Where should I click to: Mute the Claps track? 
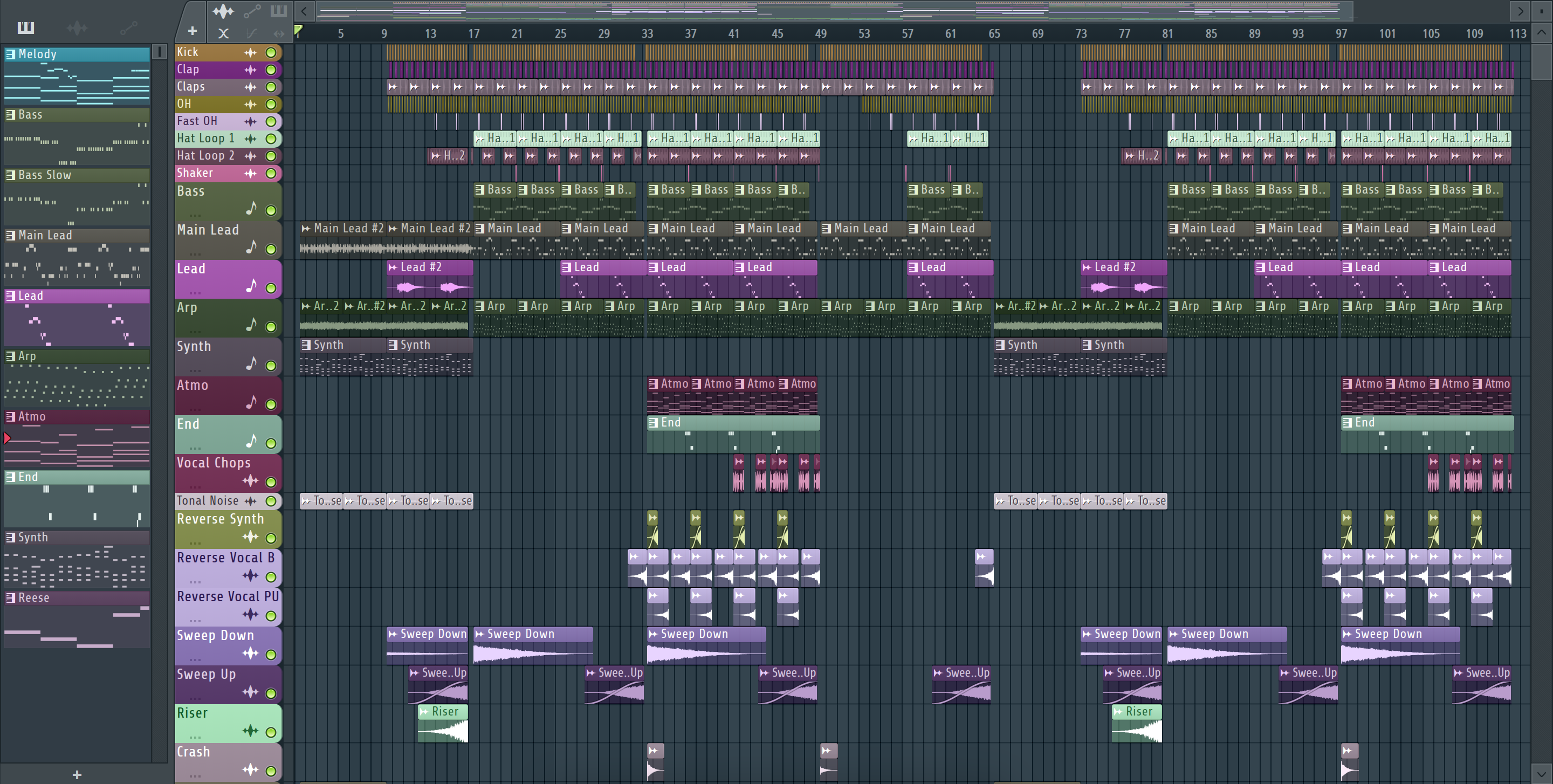click(271, 87)
